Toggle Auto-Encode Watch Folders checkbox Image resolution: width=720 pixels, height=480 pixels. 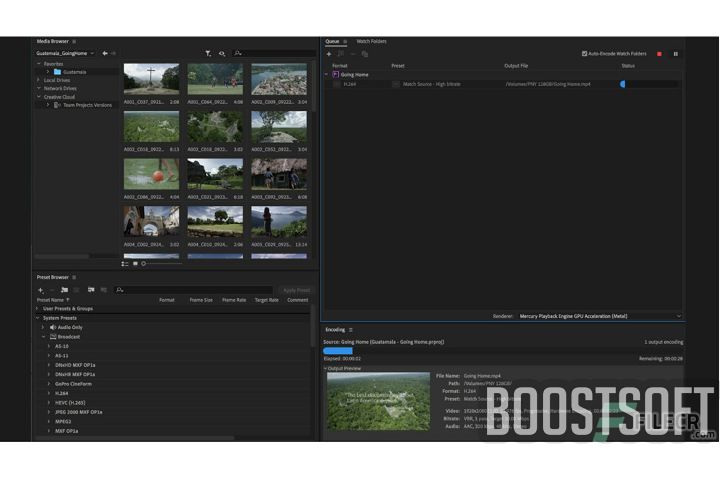pyautogui.click(x=584, y=54)
